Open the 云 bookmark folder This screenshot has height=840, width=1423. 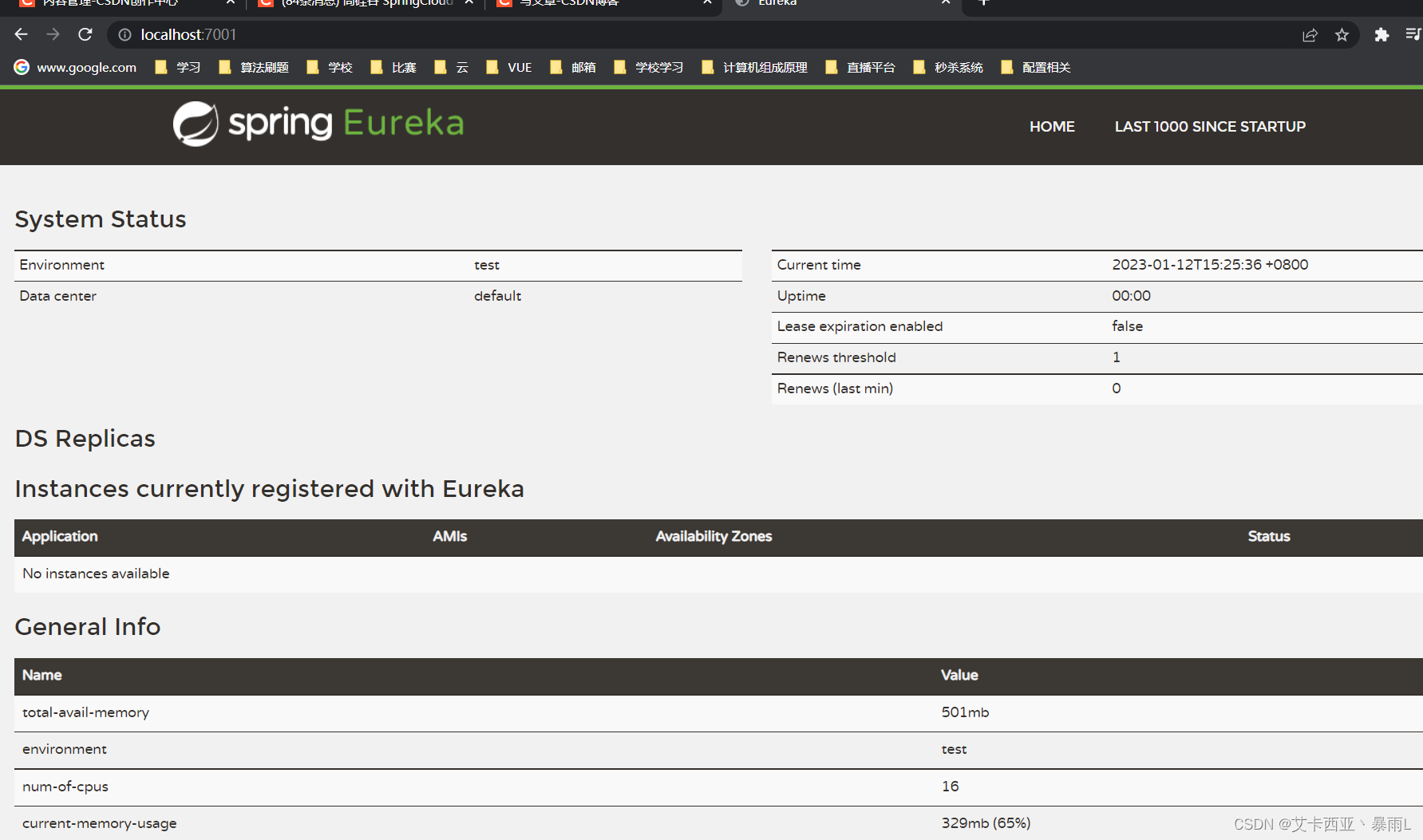(x=451, y=67)
